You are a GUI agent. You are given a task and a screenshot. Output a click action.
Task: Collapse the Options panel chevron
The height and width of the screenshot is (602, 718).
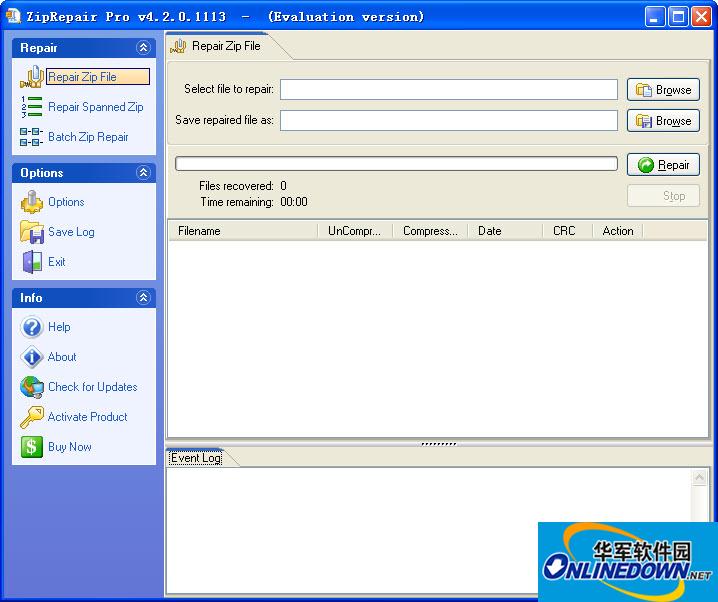143,173
